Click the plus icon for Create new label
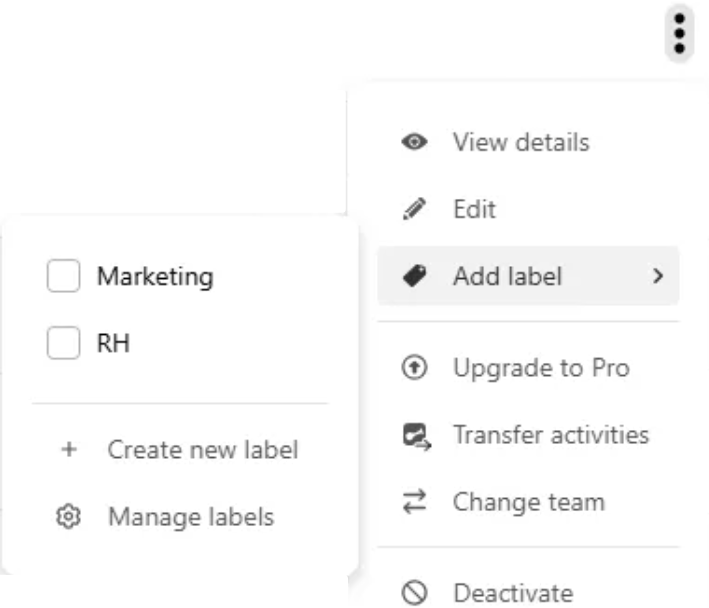The height and width of the screenshot is (608, 709). point(68,451)
